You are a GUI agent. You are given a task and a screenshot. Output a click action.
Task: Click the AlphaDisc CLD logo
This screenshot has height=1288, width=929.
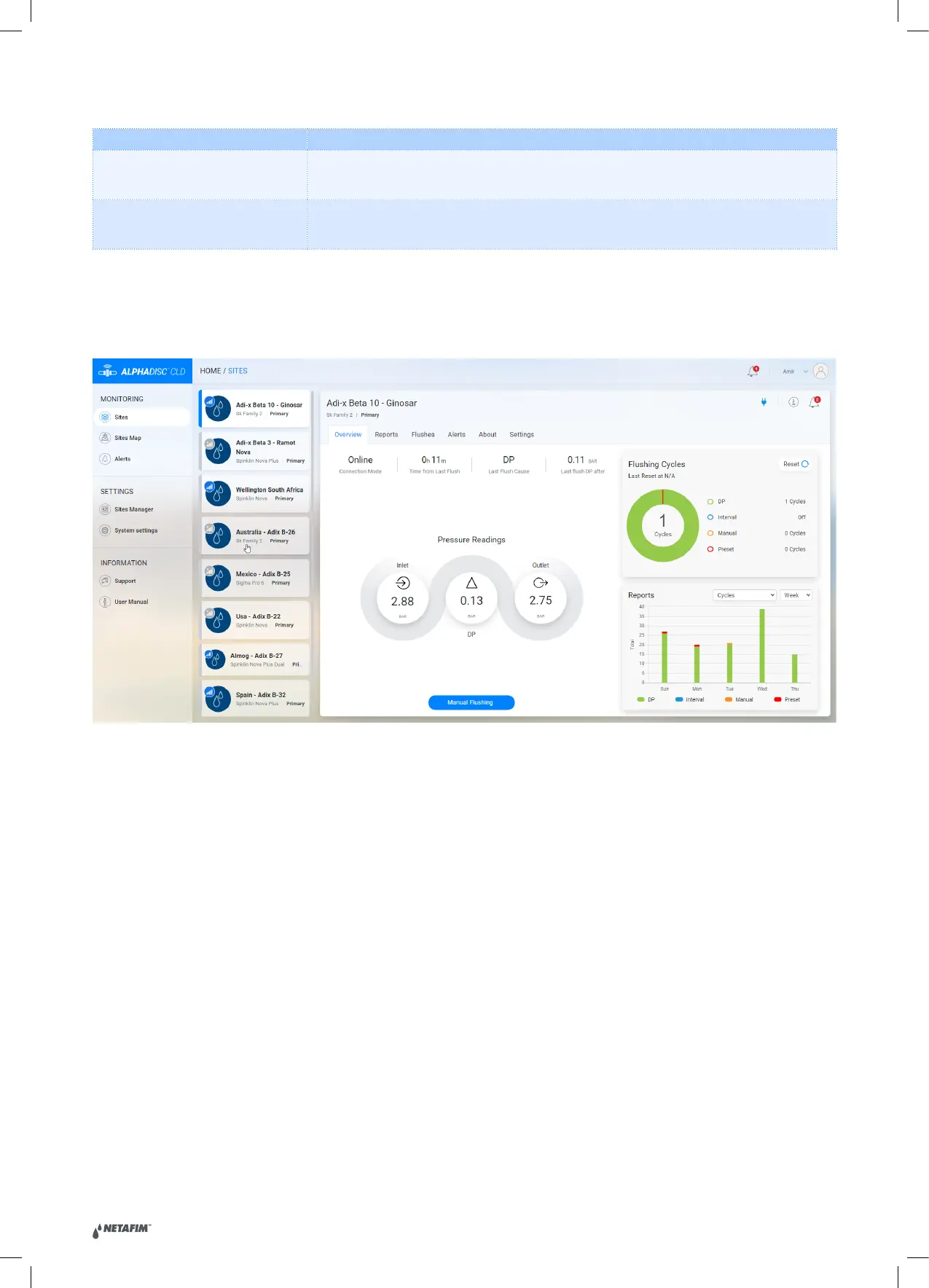[142, 371]
